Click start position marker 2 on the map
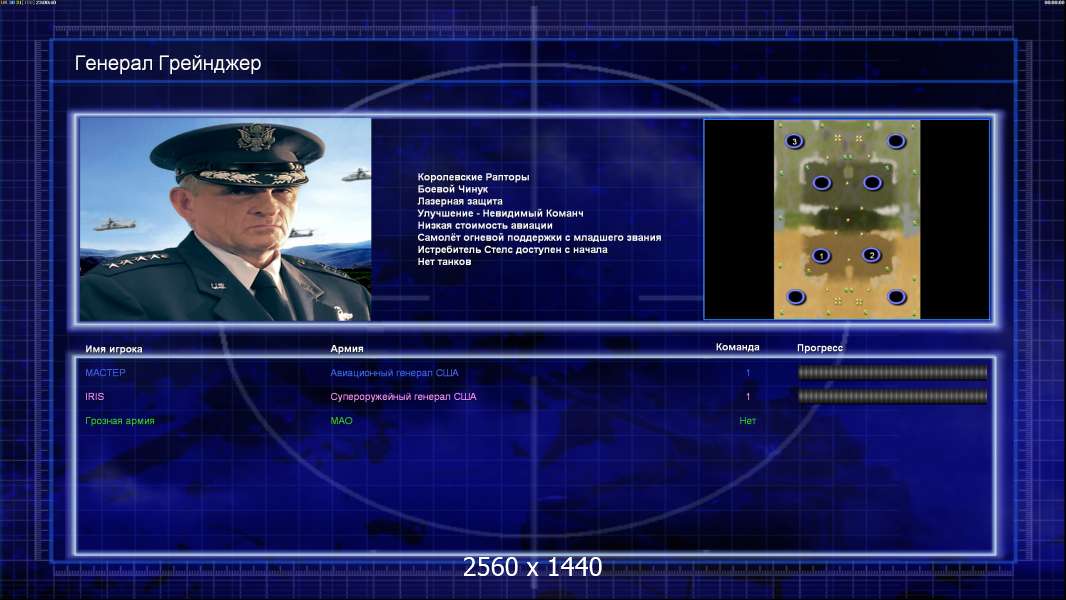This screenshot has width=1066, height=600. [872, 255]
